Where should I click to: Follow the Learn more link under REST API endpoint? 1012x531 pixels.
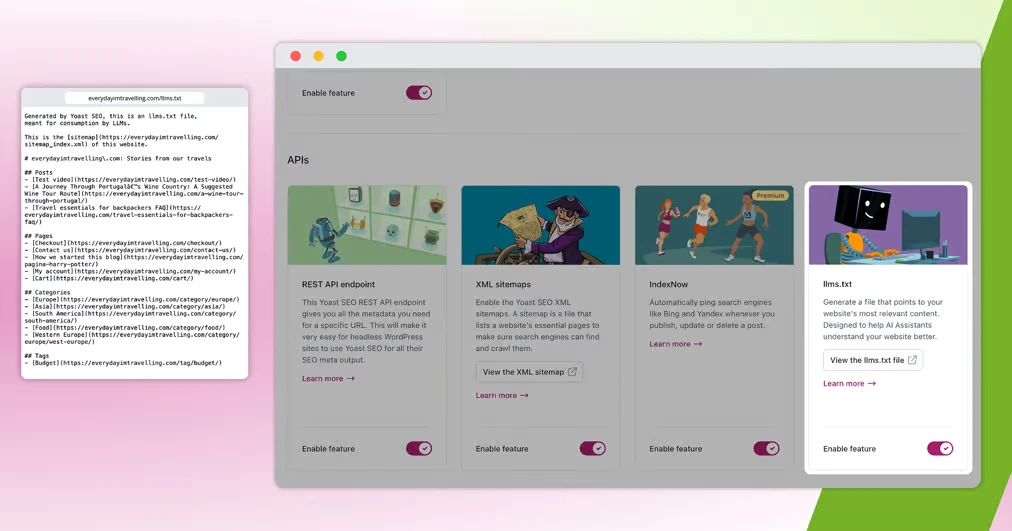(329, 378)
